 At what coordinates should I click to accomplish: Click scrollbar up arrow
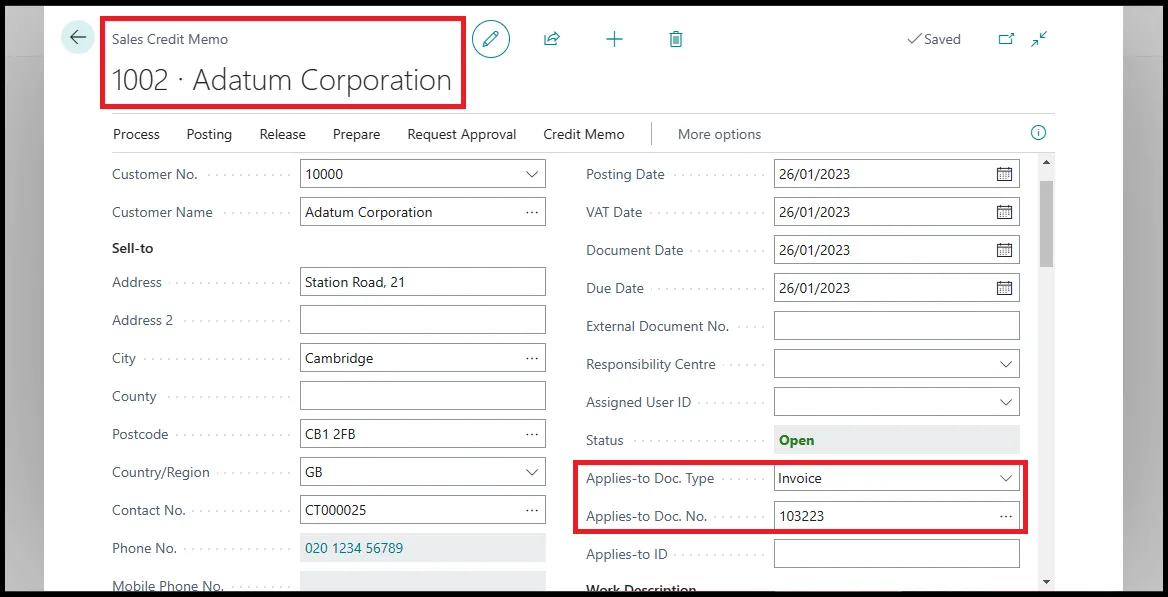(1046, 162)
